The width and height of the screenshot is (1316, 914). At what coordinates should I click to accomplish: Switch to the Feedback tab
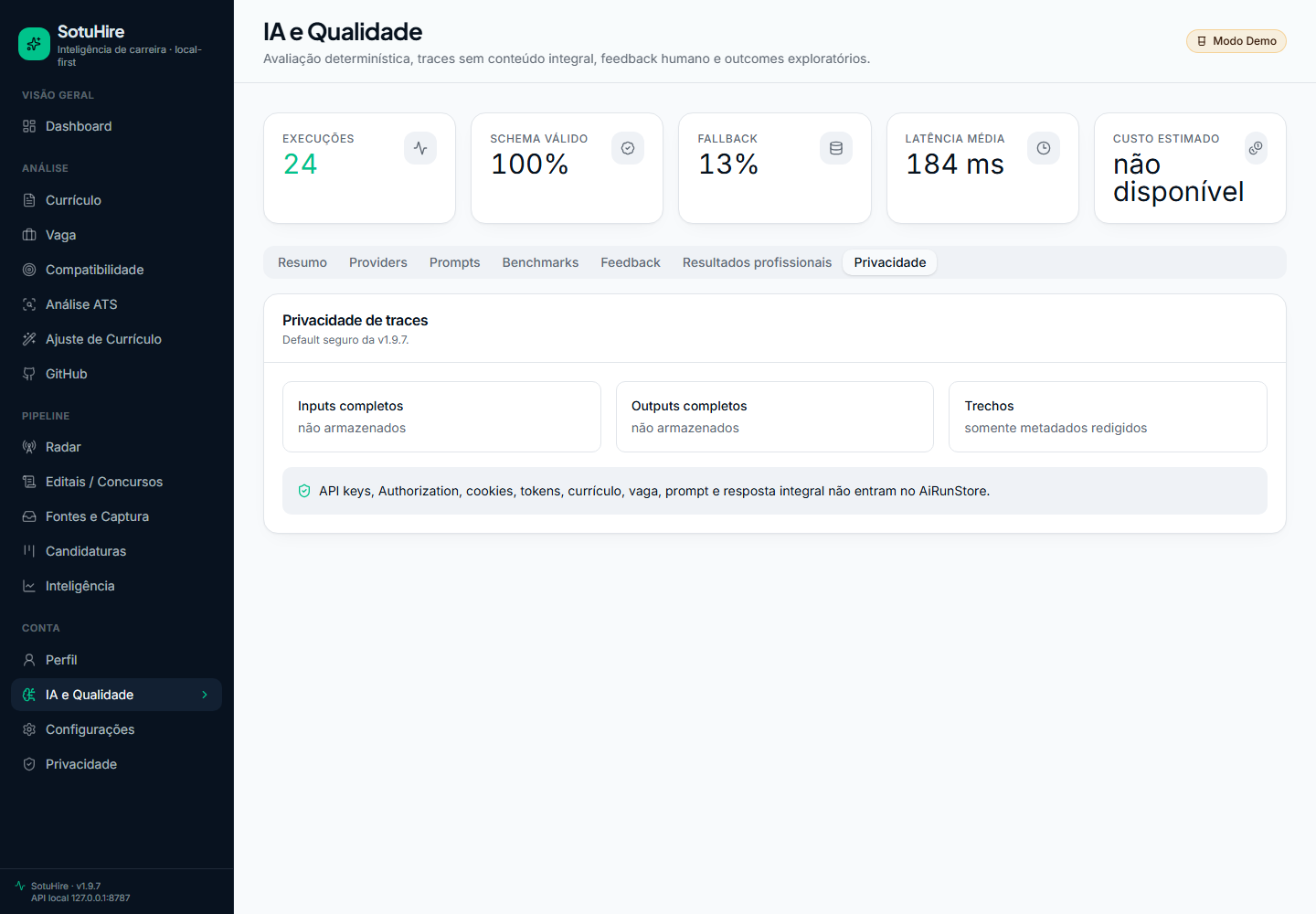coord(631,262)
